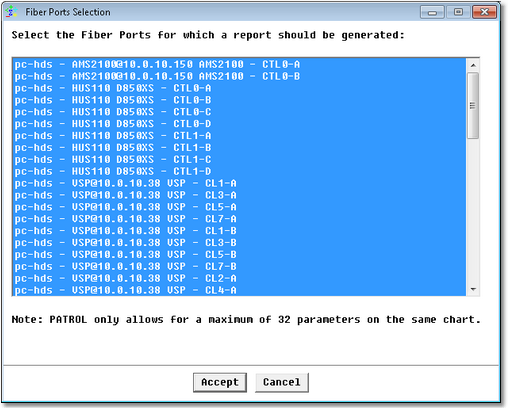Select the AMS2100 CTL0-A port row
Viewport: 508px width, 410px height.
(x=239, y=64)
